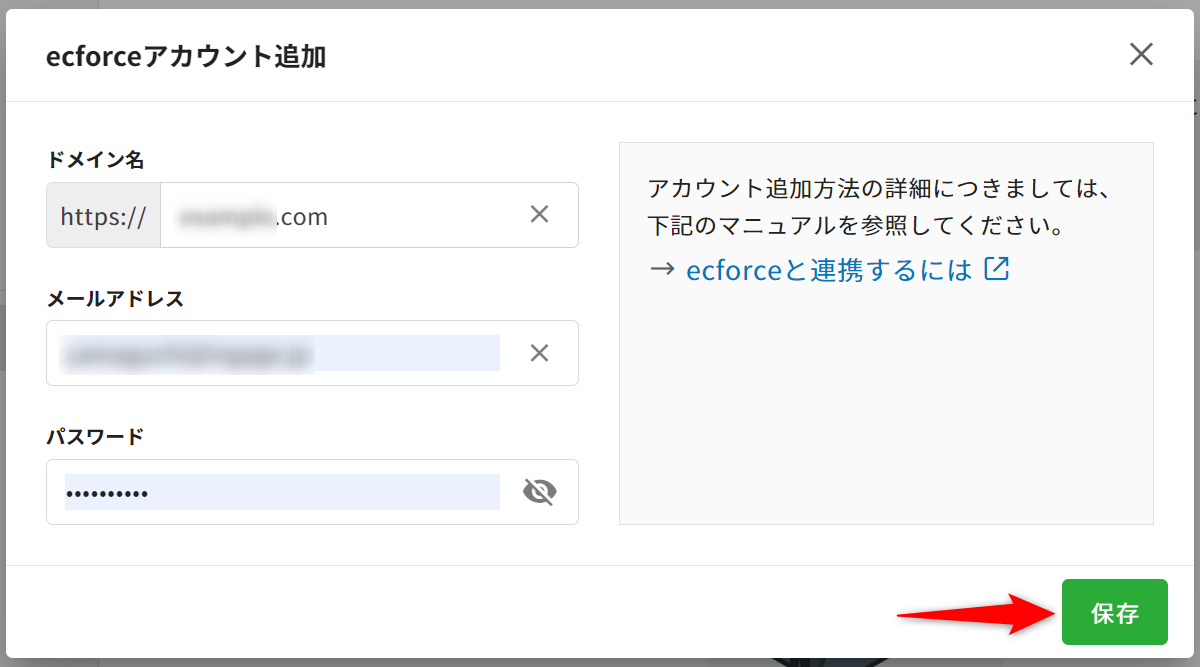Click the → arrow before the ecforce link
The image size is (1200, 667).
pyautogui.click(x=661, y=270)
